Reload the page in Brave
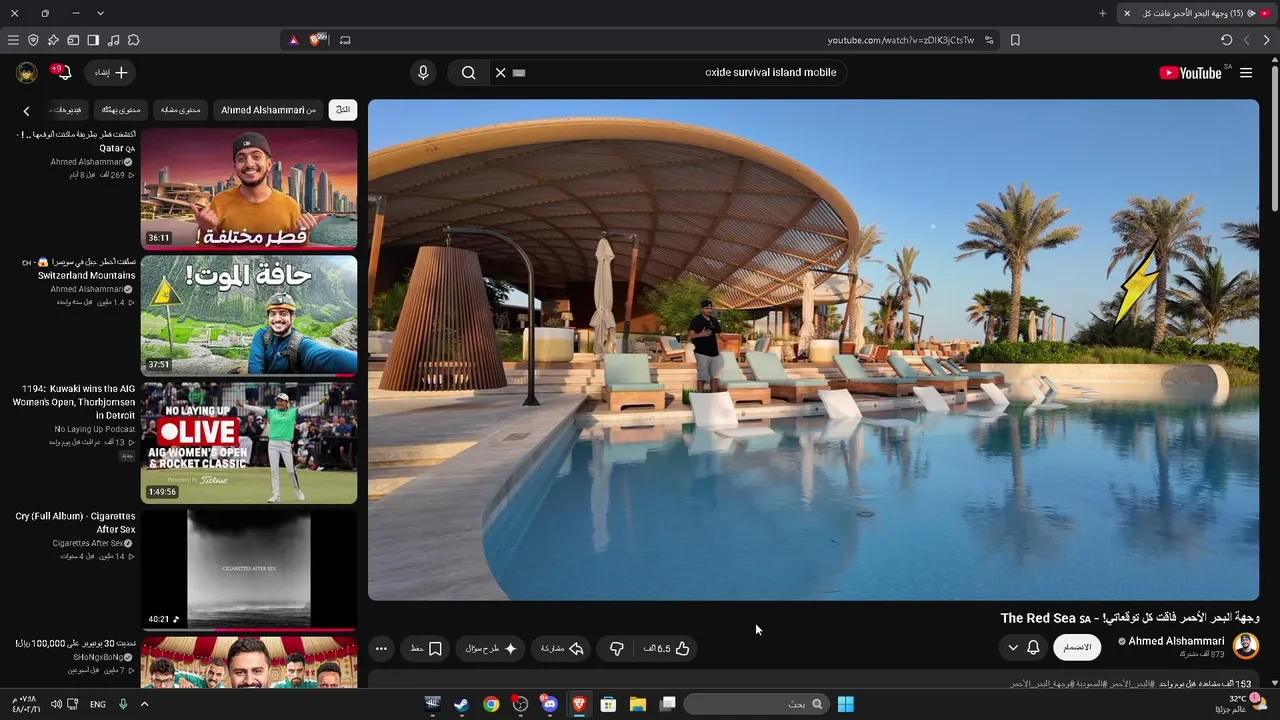 1227,40
